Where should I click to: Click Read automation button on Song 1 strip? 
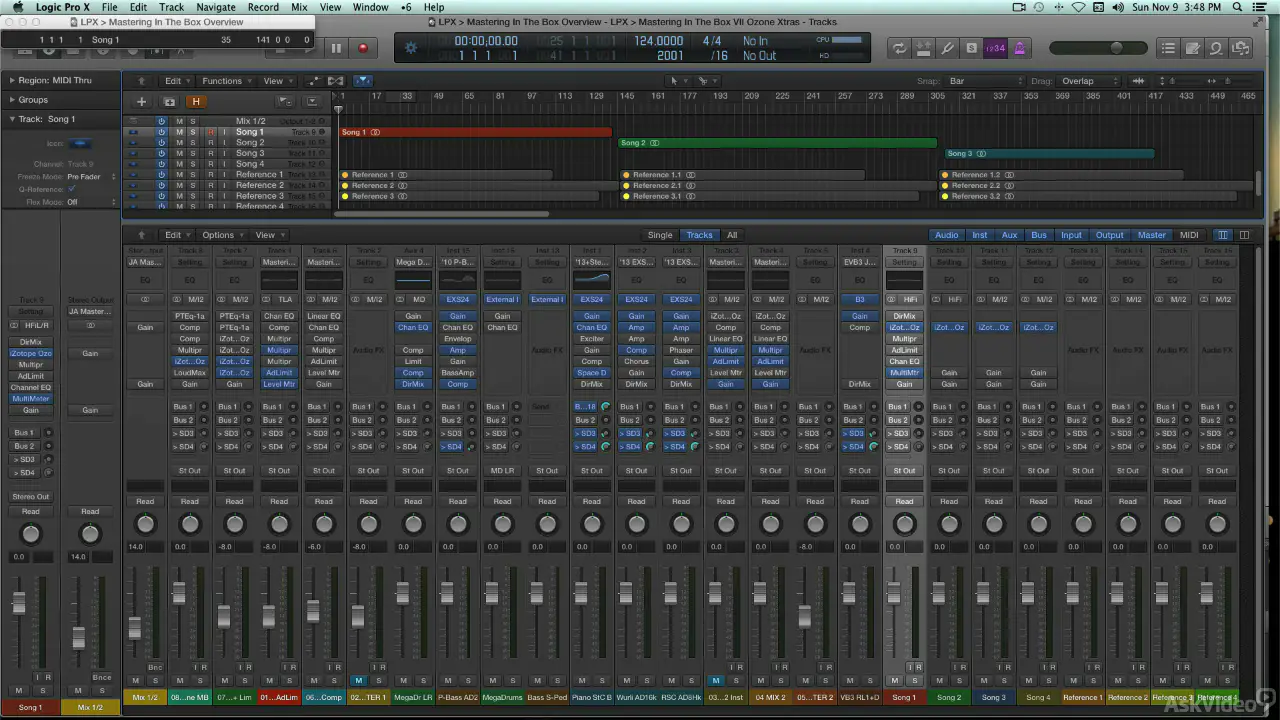[904, 501]
